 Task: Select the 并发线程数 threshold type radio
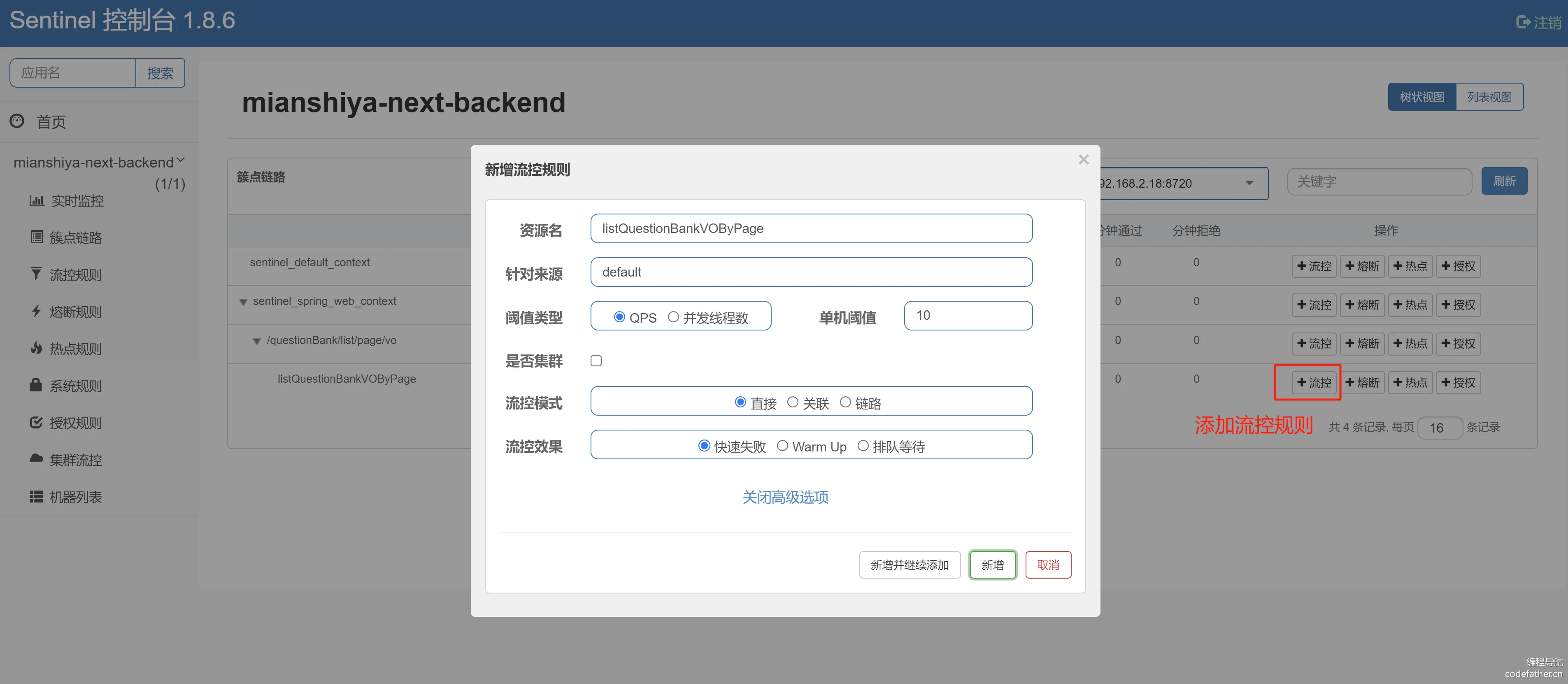(673, 317)
